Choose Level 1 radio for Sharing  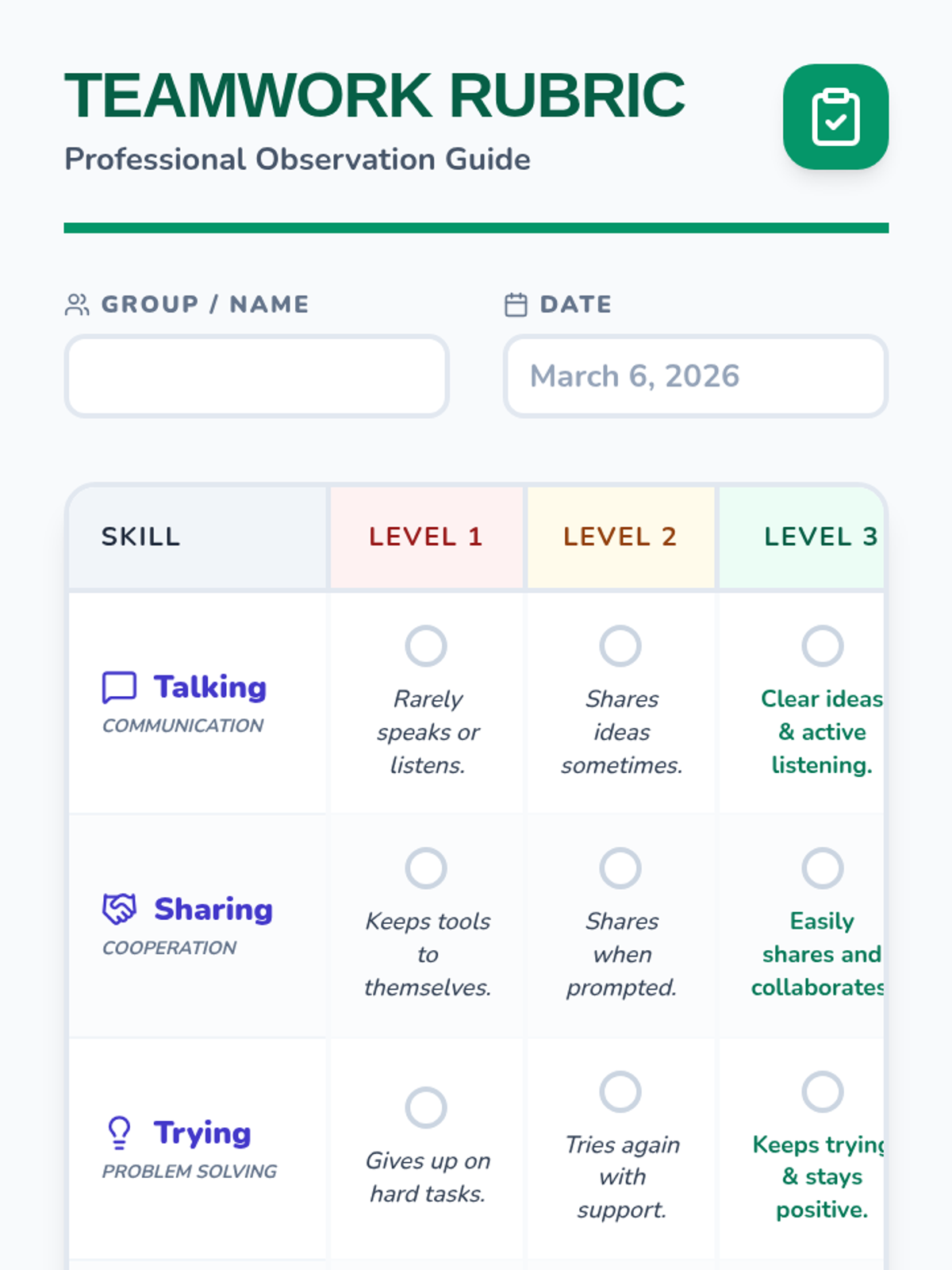coord(426,868)
